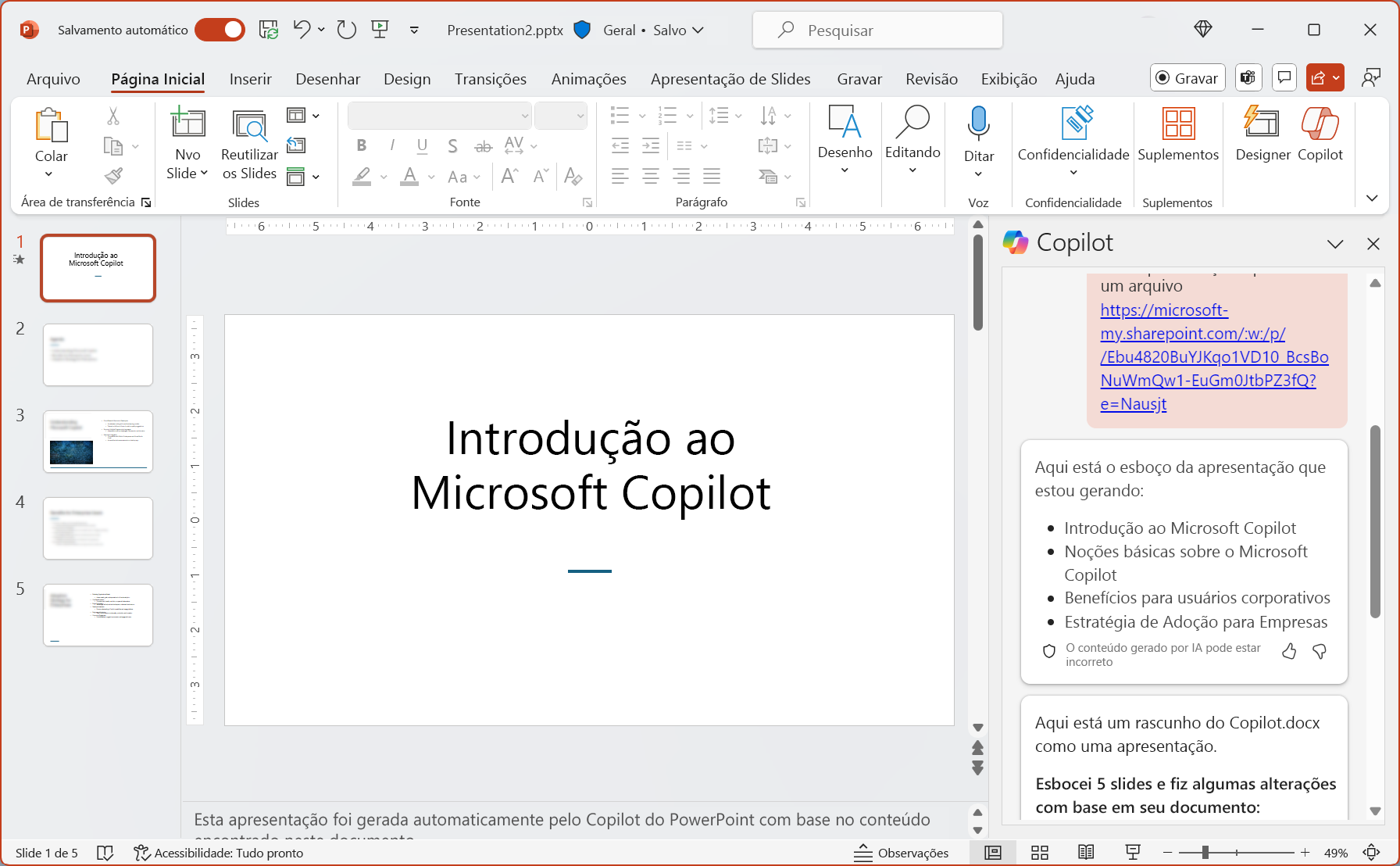Select slide 3 thumbnail
This screenshot has height=866, width=1400.
pos(98,442)
